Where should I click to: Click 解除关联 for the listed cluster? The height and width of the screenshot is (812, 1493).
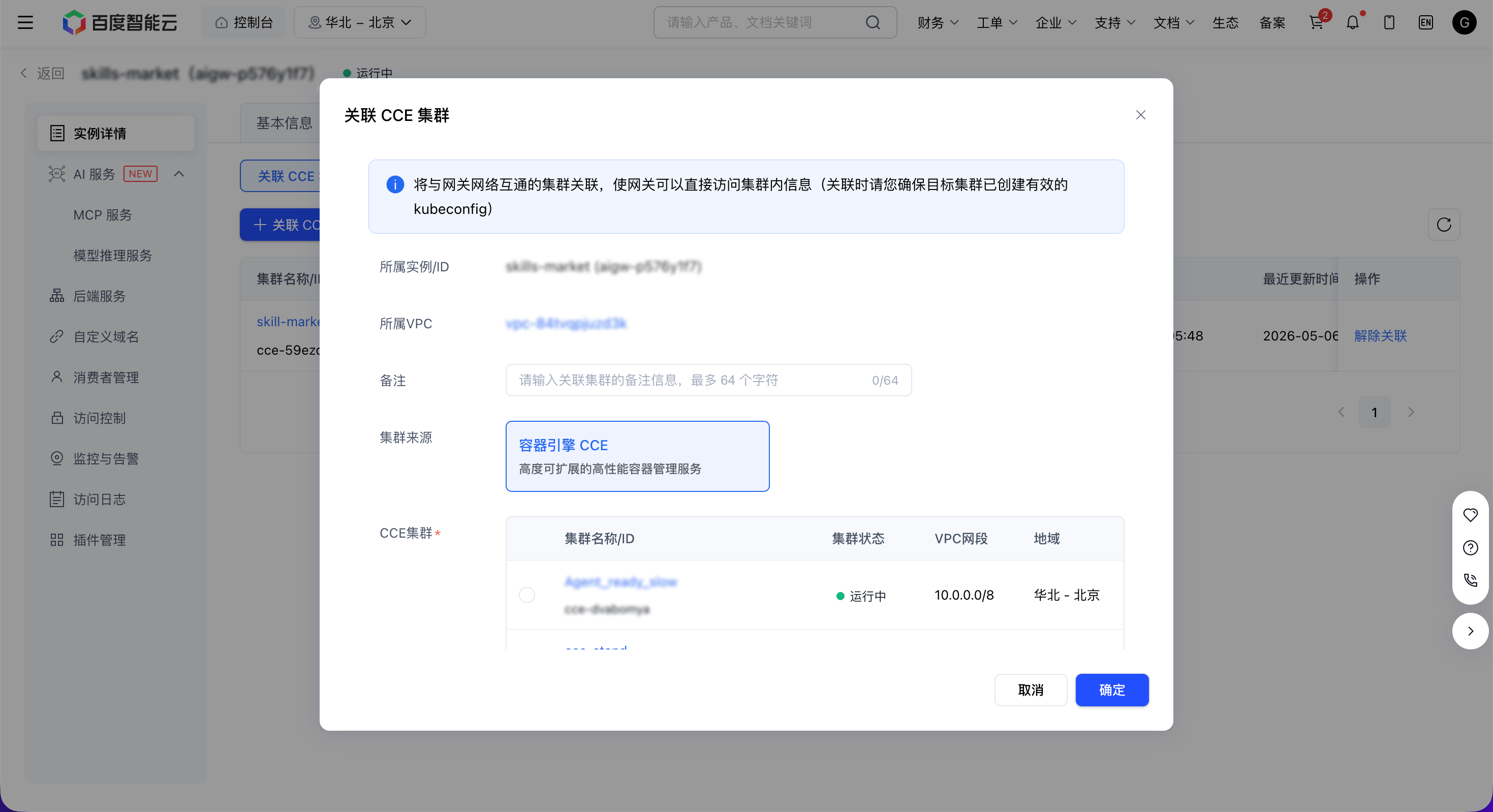(x=1381, y=335)
